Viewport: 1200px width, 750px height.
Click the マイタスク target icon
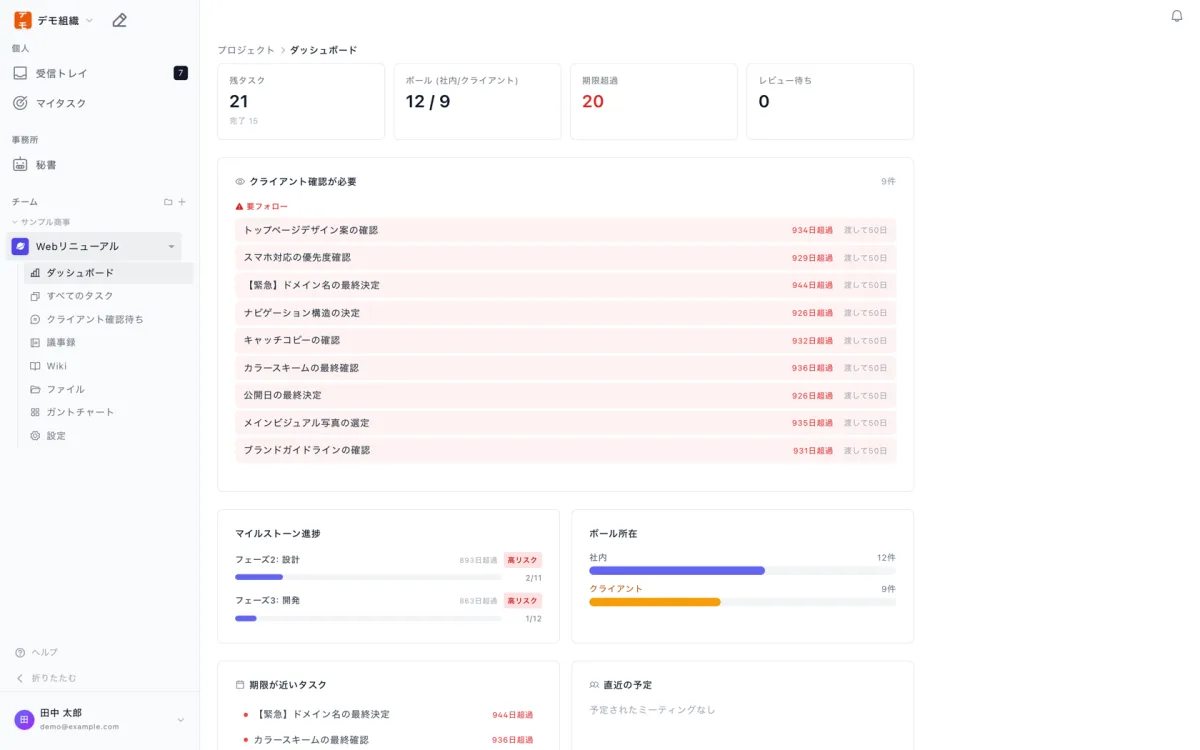pos(20,103)
